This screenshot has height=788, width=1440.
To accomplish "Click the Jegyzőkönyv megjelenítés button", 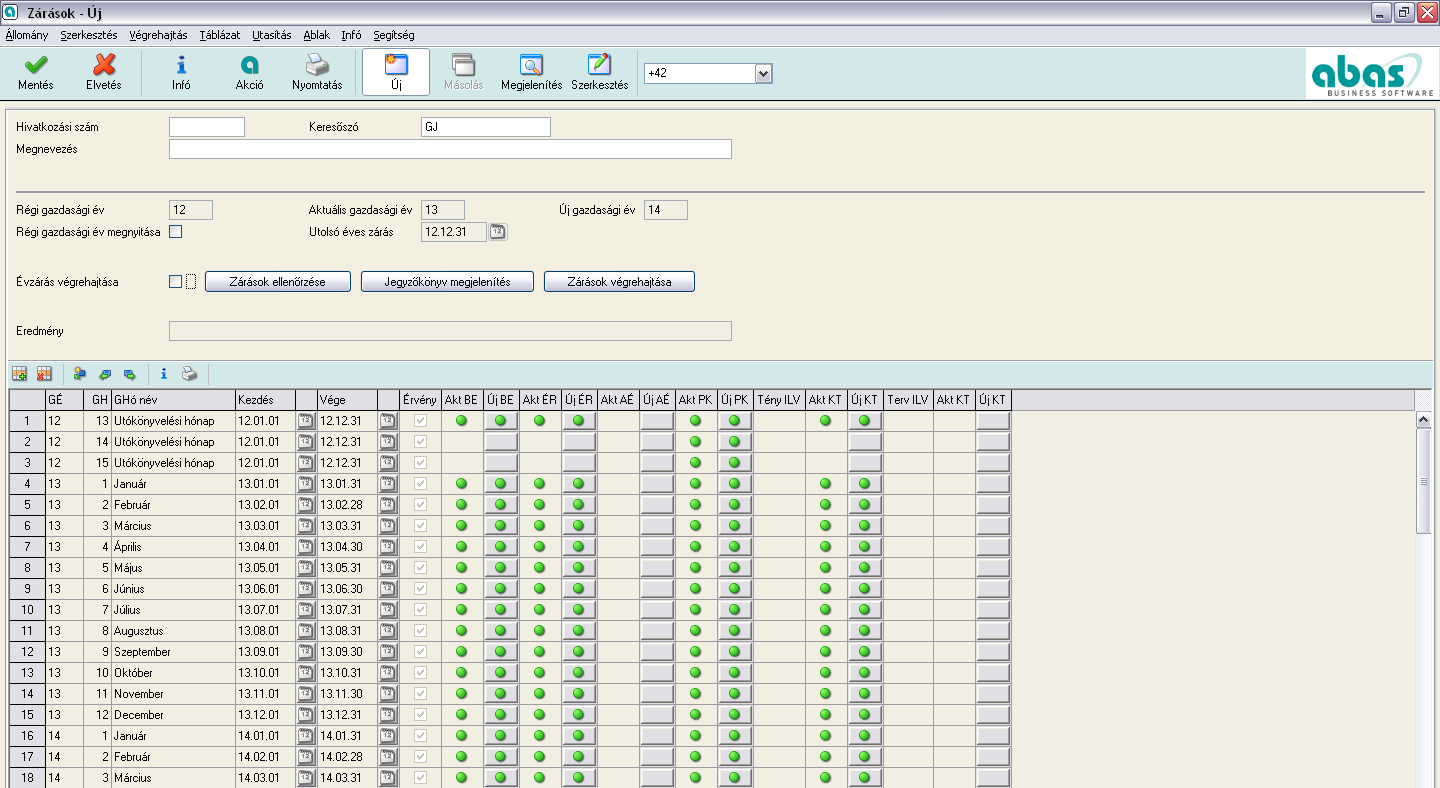I will coord(447,282).
